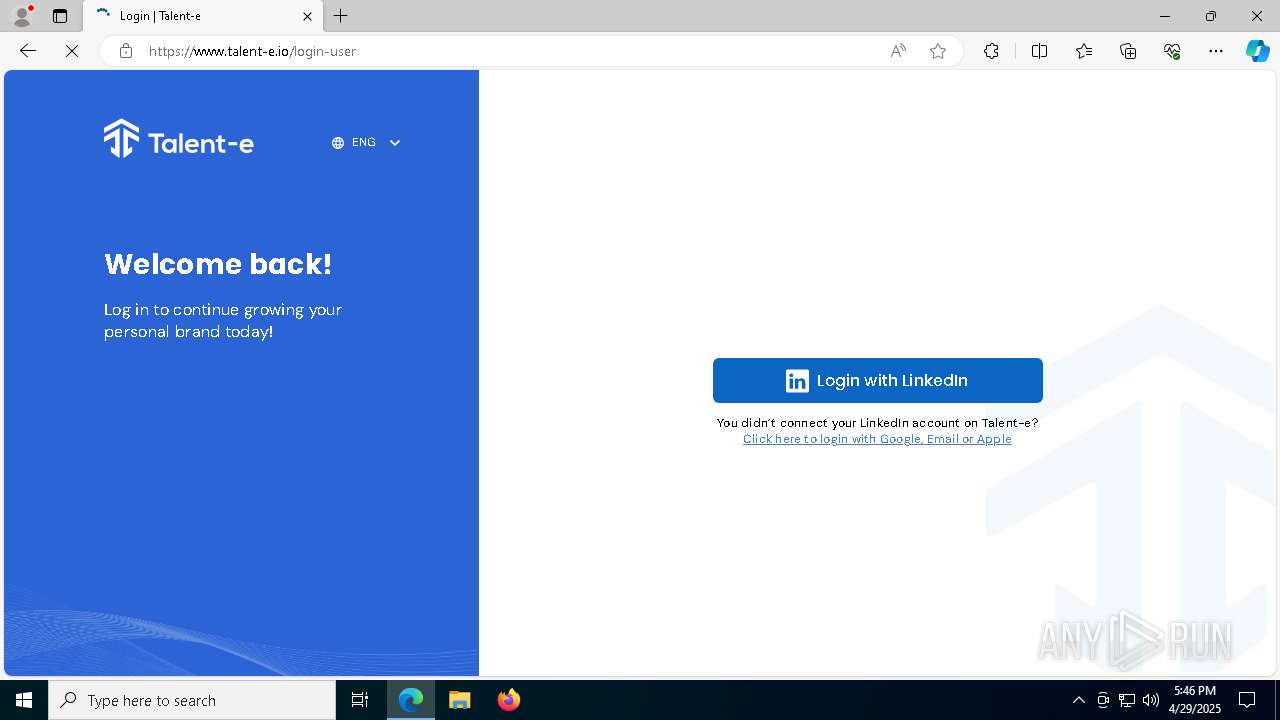
Task: Stop loading the page
Action: pyautogui.click(x=72, y=51)
